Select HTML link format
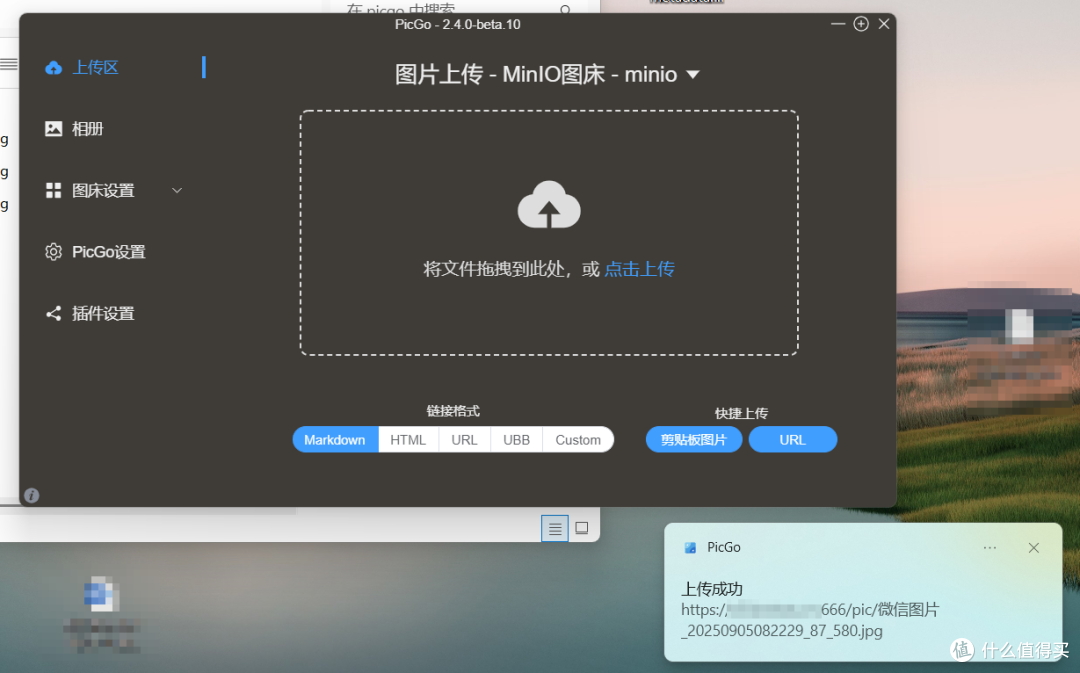The height and width of the screenshot is (673, 1080). click(408, 439)
